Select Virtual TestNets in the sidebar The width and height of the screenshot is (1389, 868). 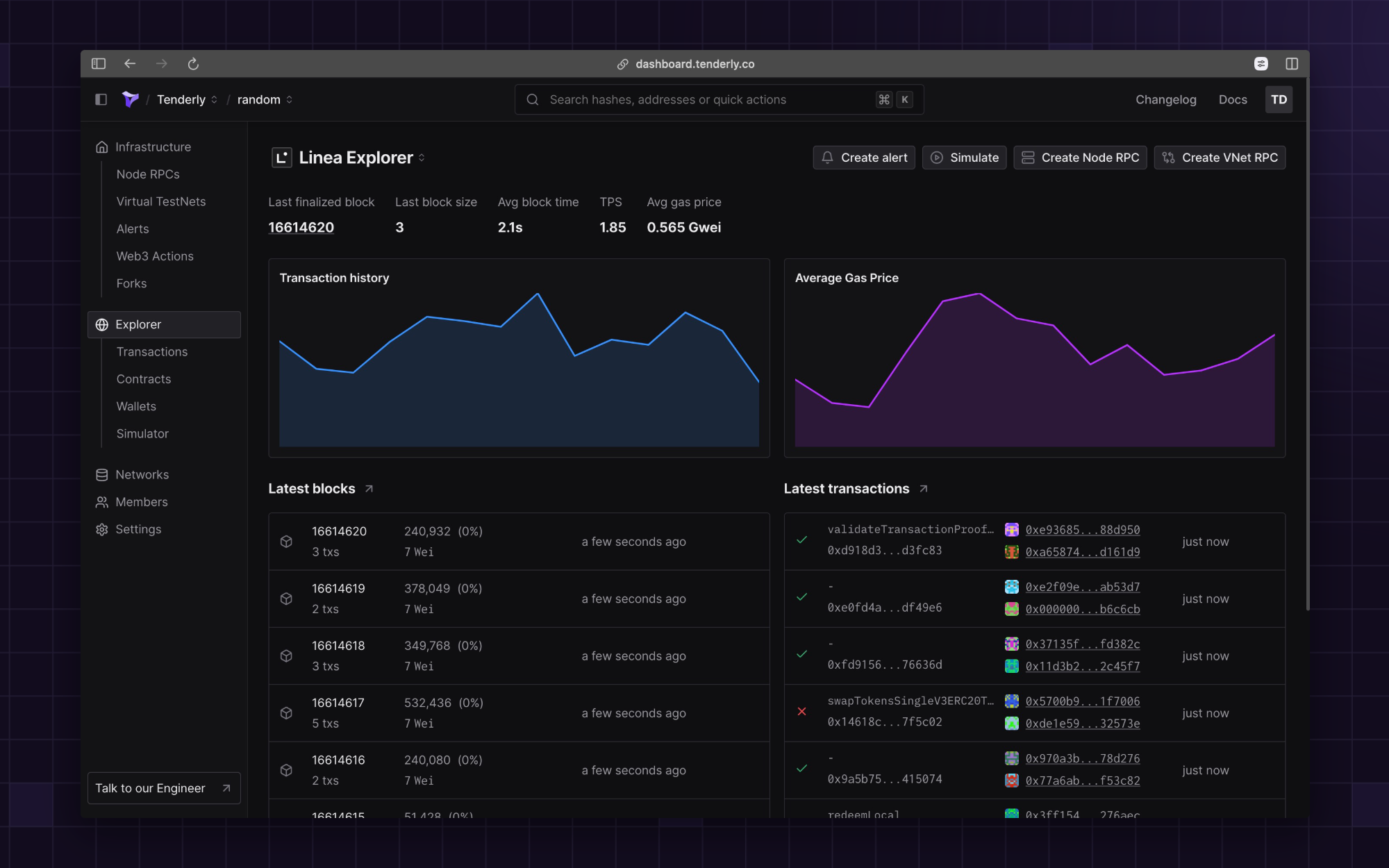tap(161, 201)
